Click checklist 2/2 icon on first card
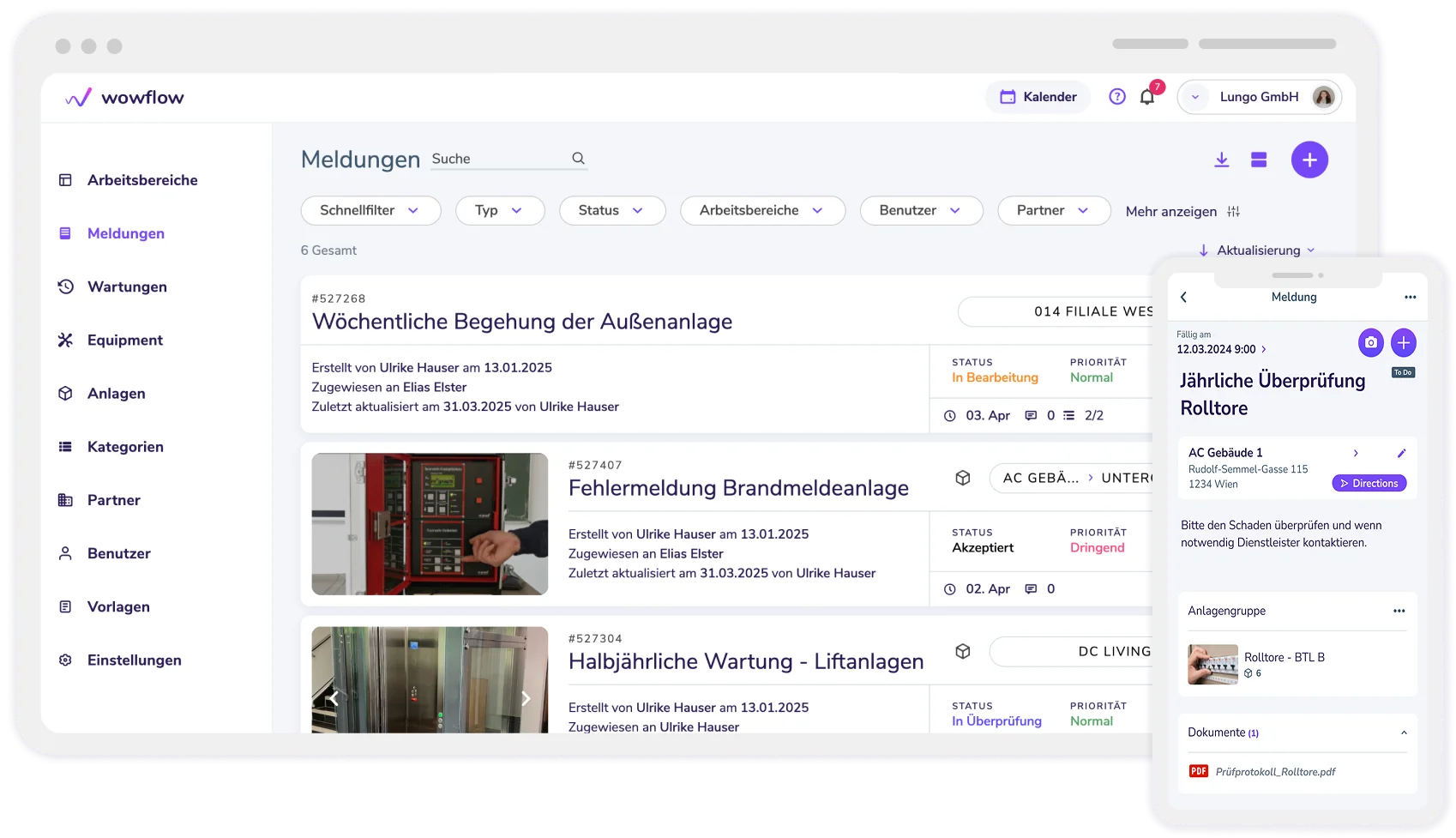 click(1068, 415)
